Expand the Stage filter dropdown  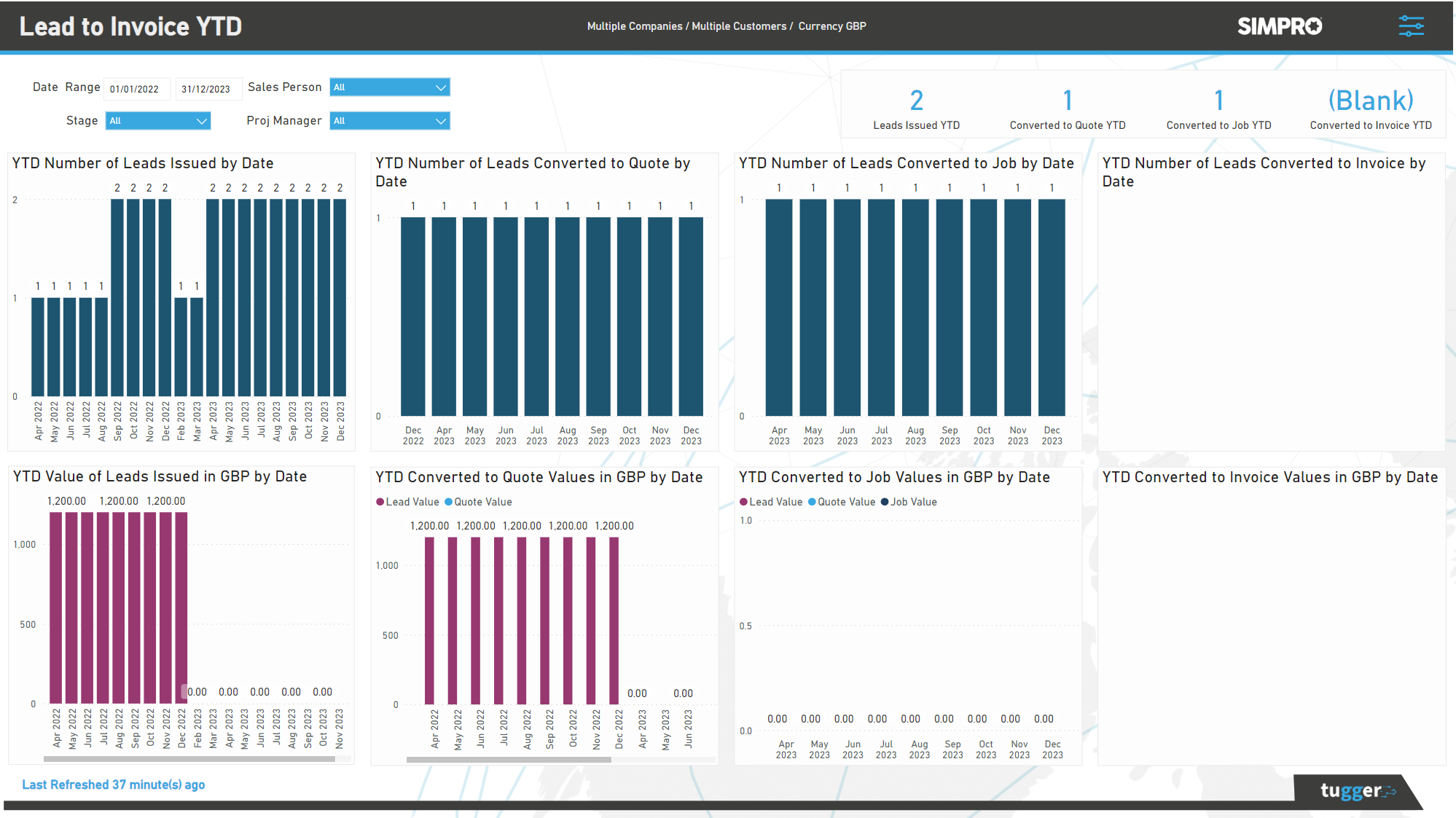coord(157,120)
